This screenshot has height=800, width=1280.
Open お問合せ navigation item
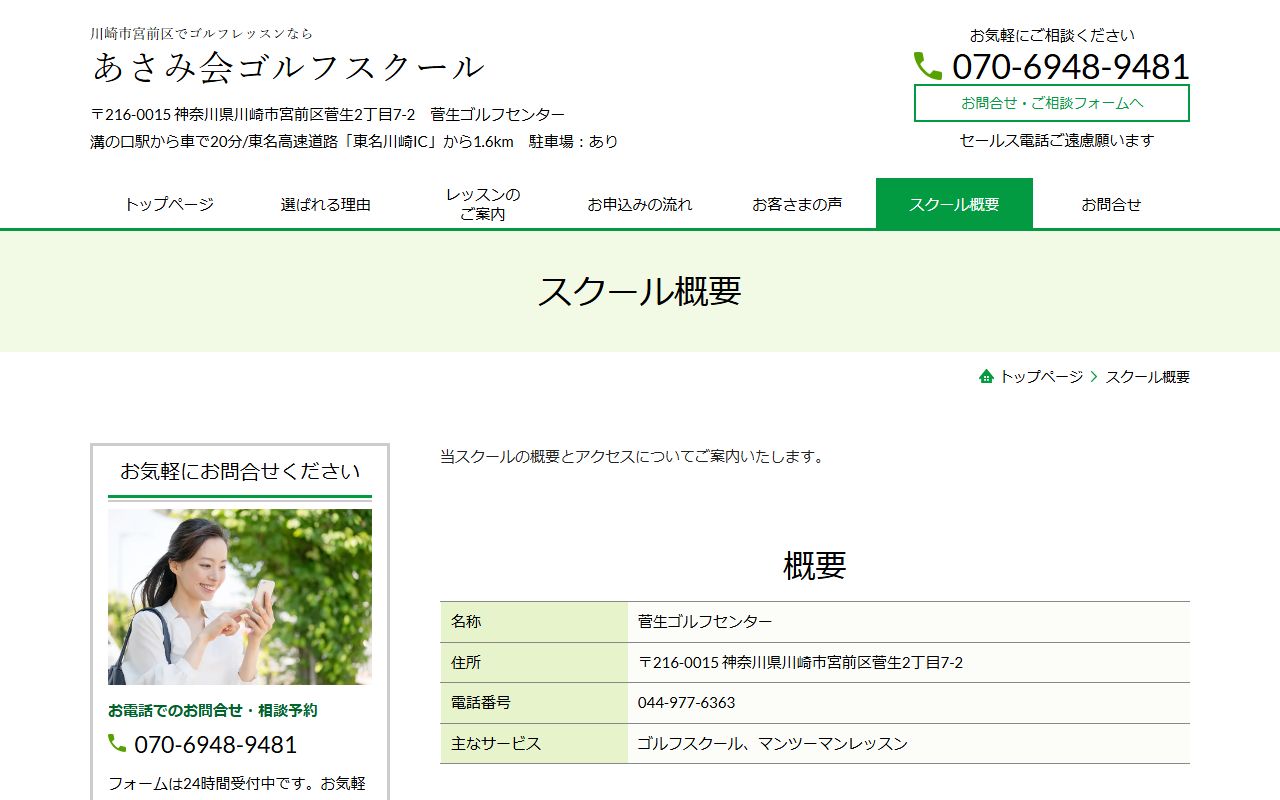point(1111,204)
